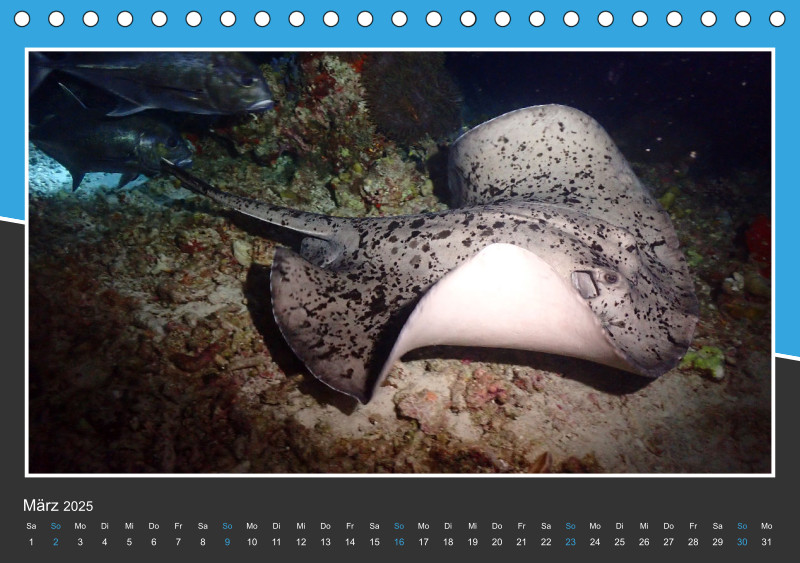800x563 pixels.
Task: Click date 18 in calendar row
Action: (x=448, y=542)
